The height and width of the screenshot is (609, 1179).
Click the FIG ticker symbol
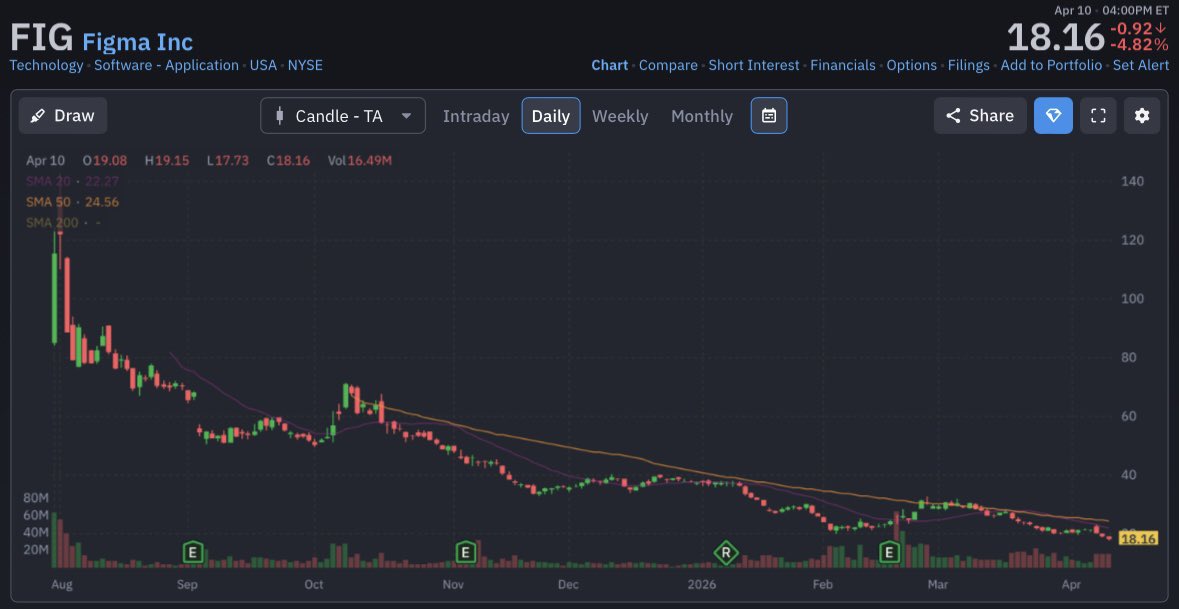41,38
